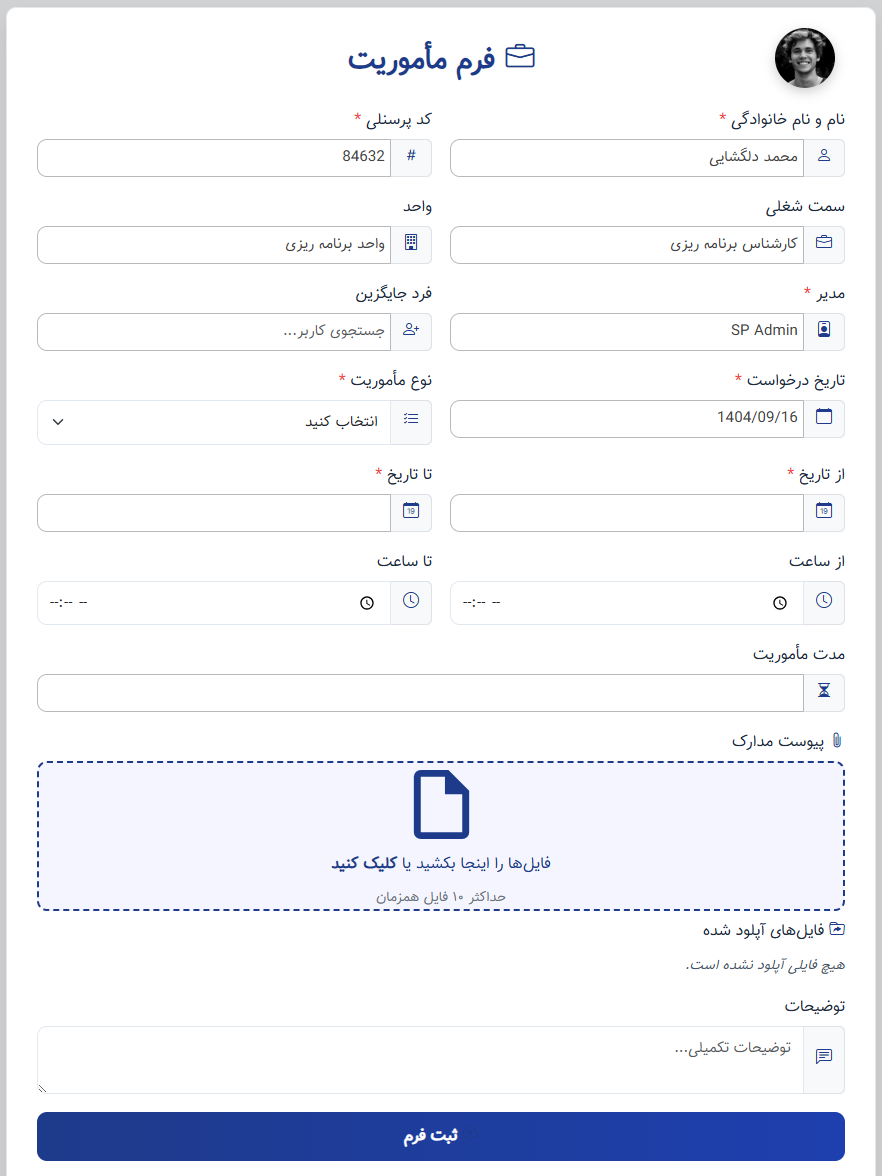Screen dimensions: 882x1176
Task: Click the paperclip icon near پیوست مدارک heading
Action: pos(838,740)
